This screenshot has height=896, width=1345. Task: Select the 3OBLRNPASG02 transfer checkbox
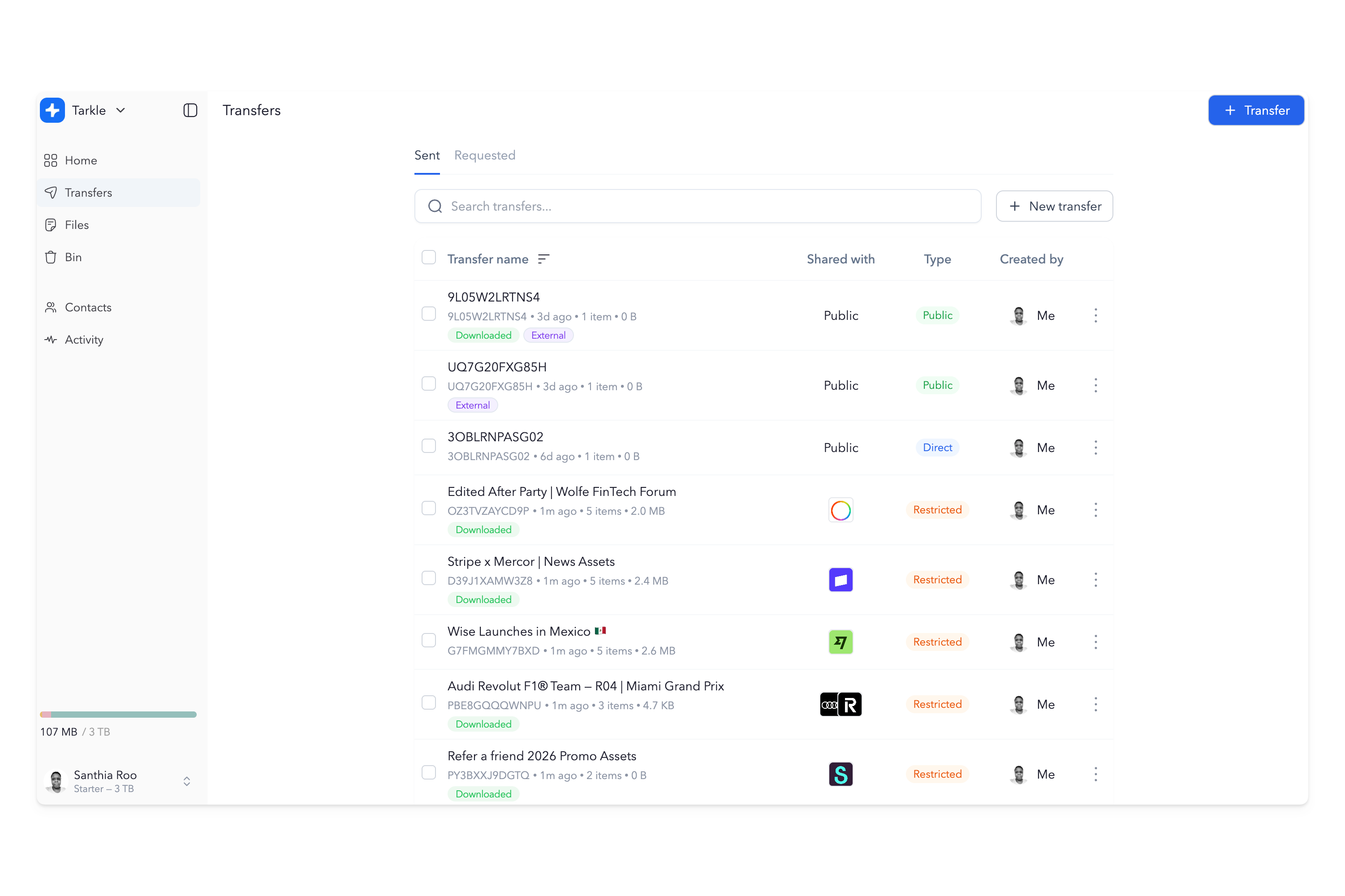point(428,446)
